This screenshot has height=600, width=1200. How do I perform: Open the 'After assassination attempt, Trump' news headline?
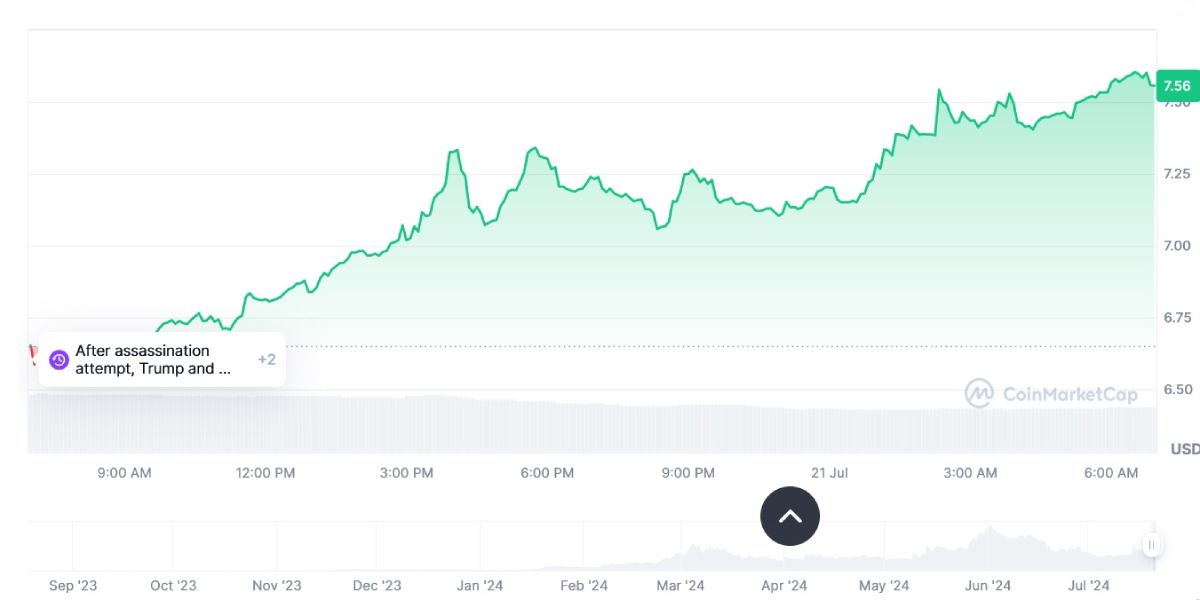coord(153,360)
